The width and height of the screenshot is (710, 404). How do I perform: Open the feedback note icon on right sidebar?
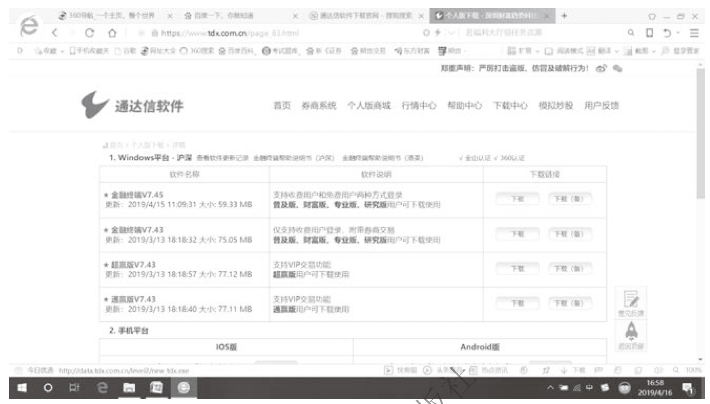[631, 303]
